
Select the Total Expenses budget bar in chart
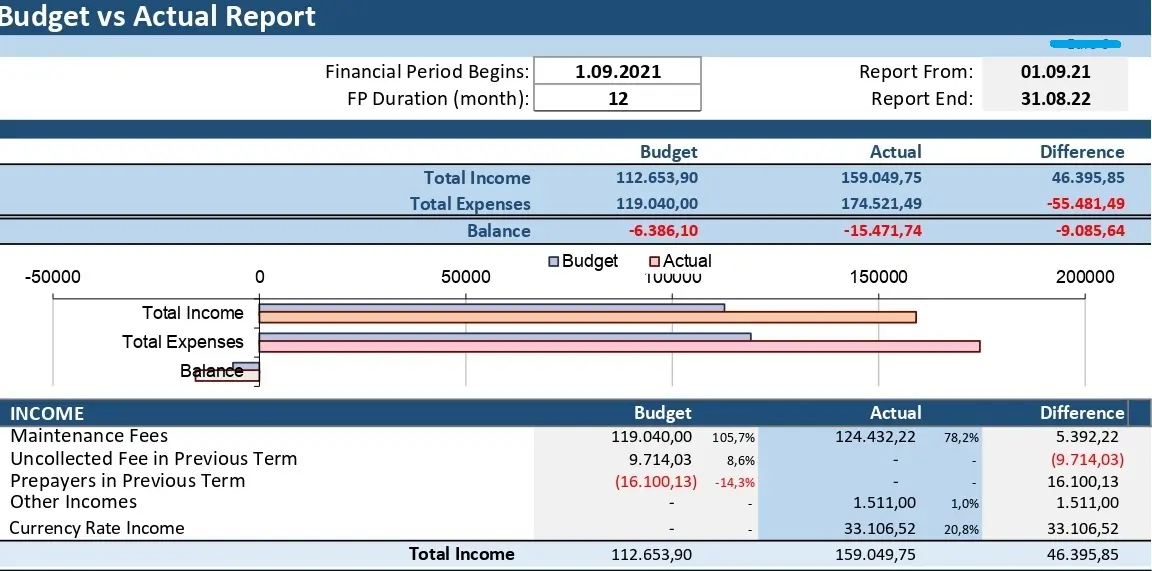click(x=505, y=337)
